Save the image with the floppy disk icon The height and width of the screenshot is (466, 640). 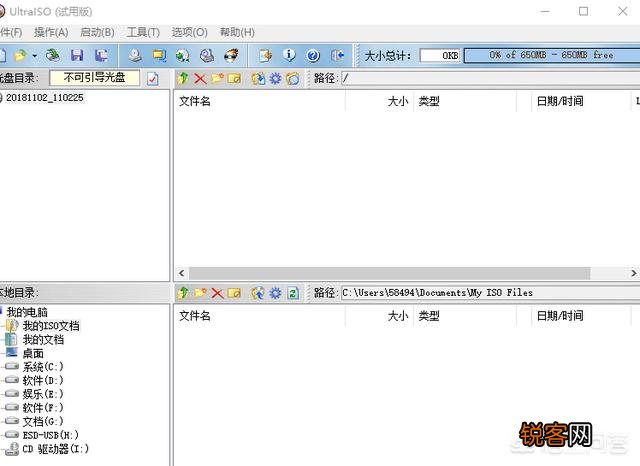(x=77, y=55)
